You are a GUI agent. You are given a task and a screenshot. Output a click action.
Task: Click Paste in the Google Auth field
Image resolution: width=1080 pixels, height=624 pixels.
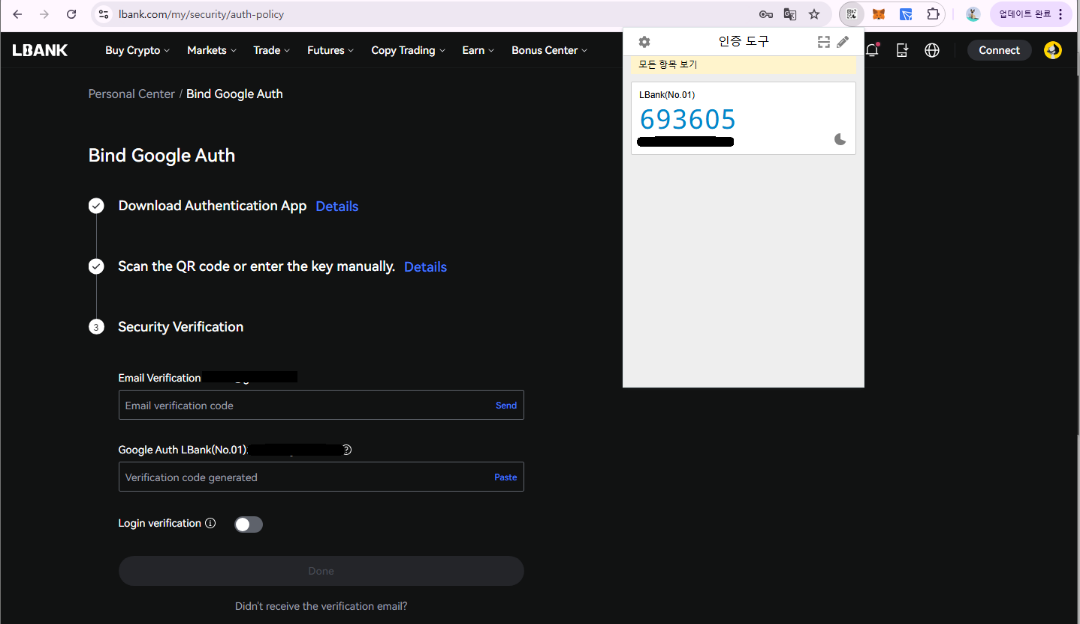tap(506, 477)
